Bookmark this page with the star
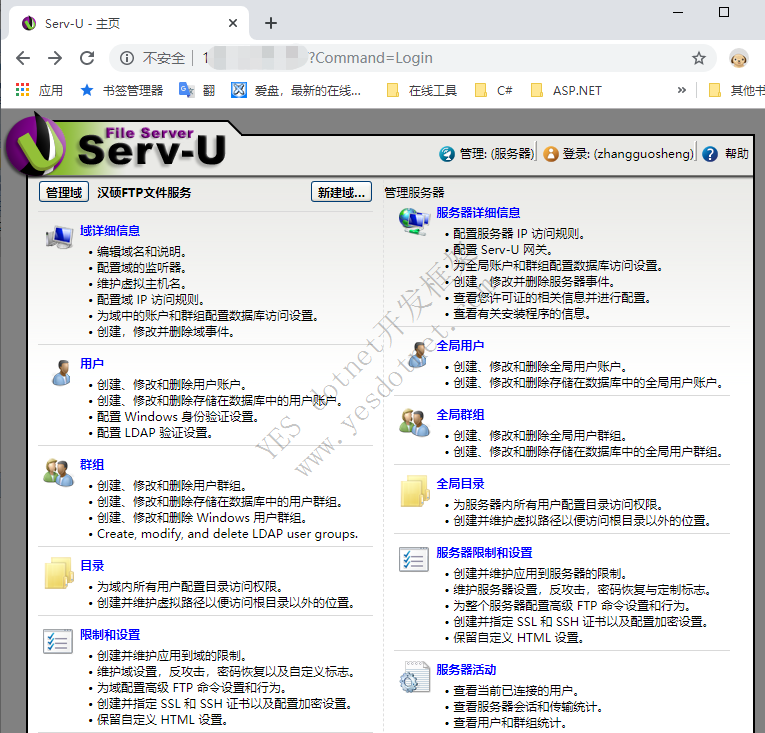 [699, 58]
